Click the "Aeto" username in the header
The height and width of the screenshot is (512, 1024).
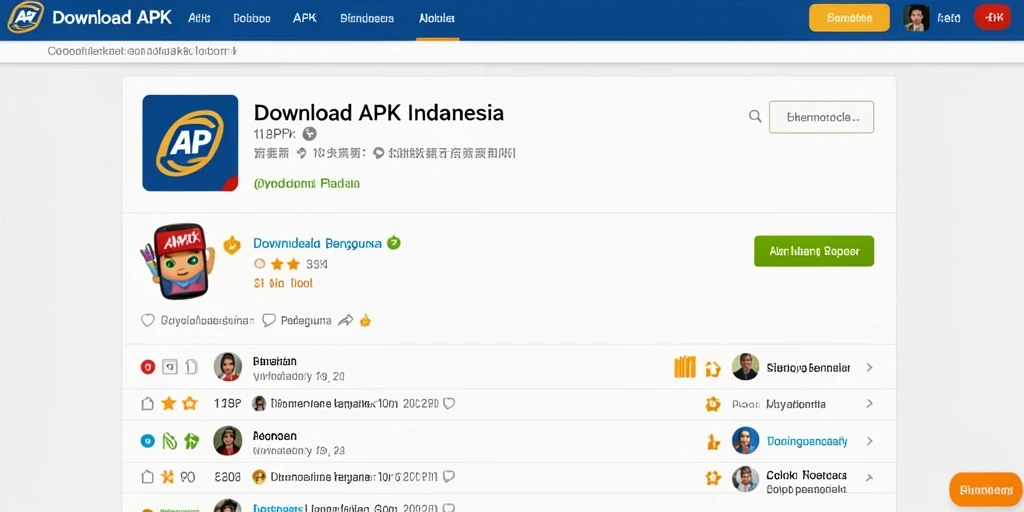point(948,18)
